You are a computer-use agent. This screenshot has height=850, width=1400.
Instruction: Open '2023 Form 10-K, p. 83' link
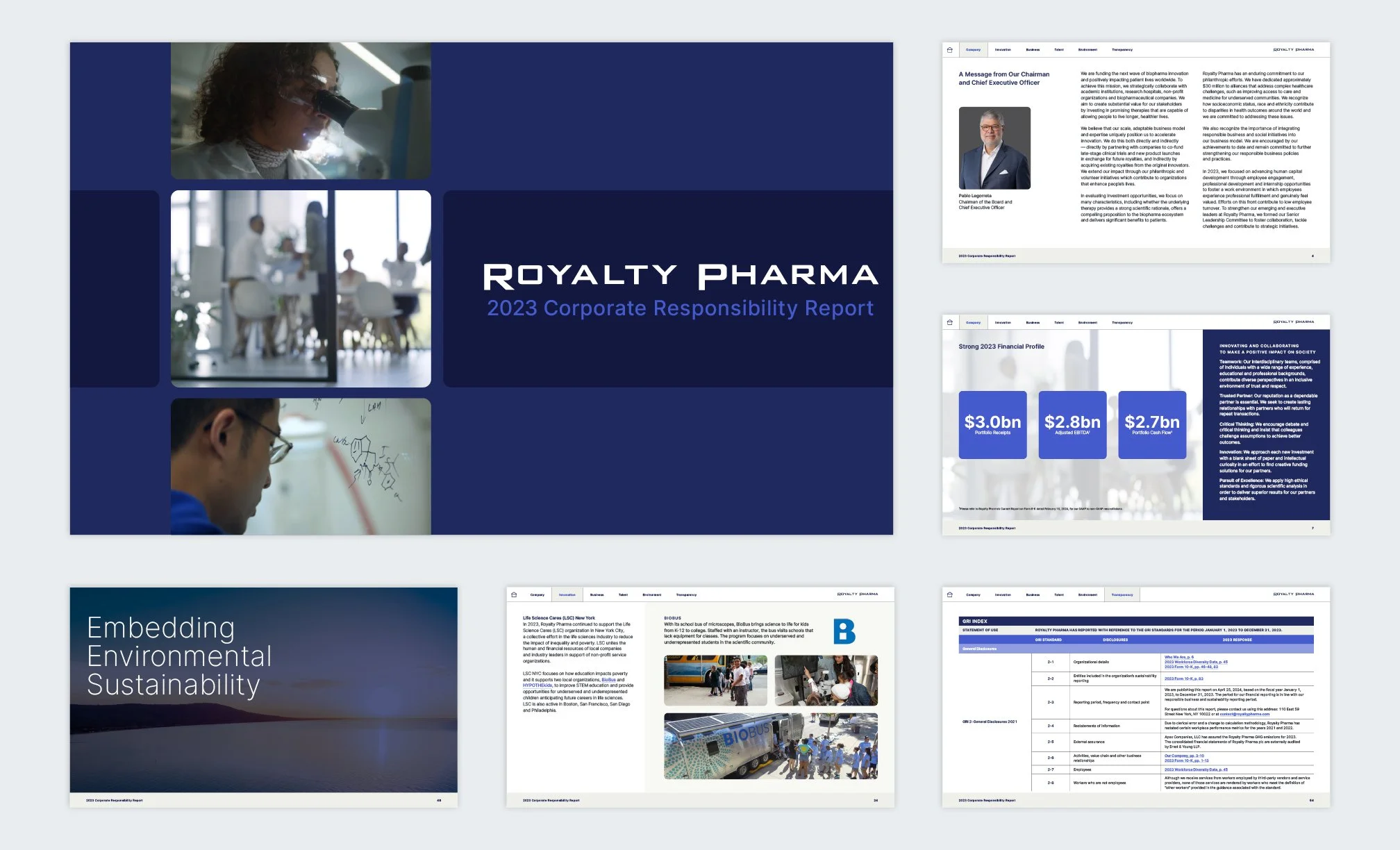[x=1183, y=678]
